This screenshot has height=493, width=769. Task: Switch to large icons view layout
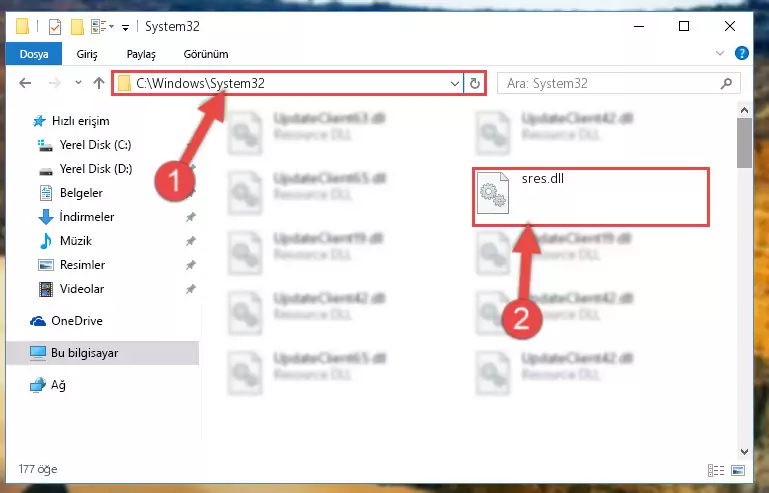738,470
